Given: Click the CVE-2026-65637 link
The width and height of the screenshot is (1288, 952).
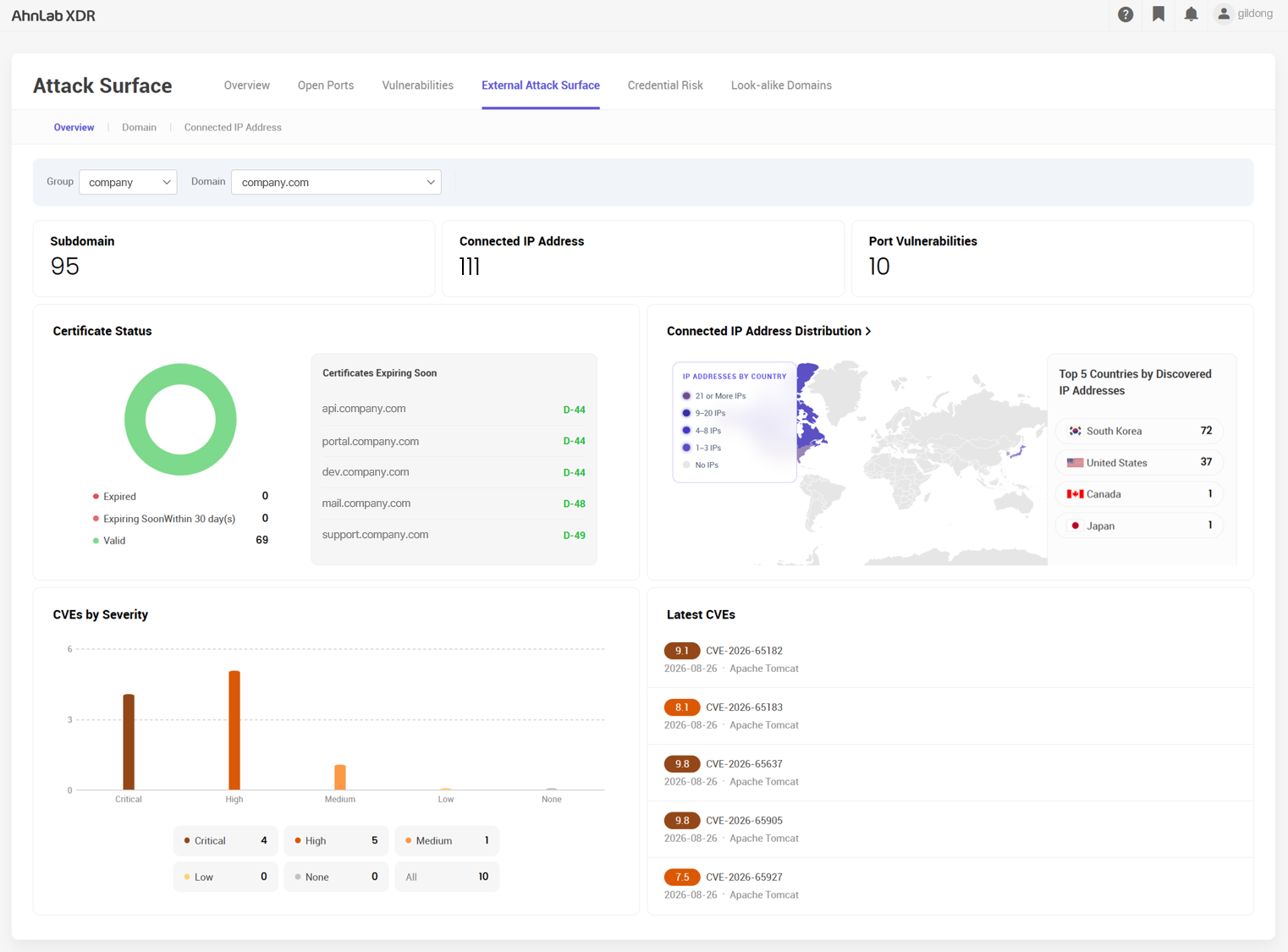Looking at the screenshot, I should (744, 764).
